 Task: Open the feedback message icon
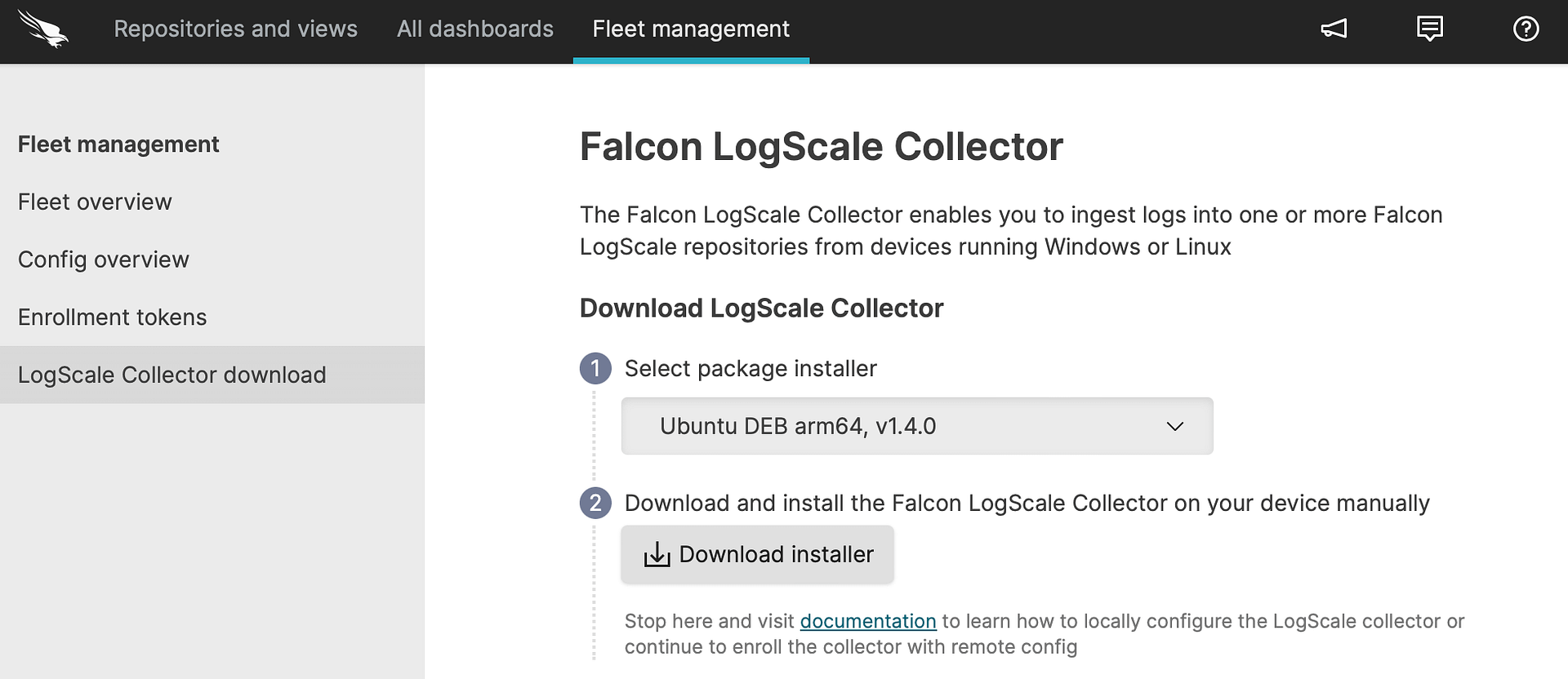point(1430,29)
